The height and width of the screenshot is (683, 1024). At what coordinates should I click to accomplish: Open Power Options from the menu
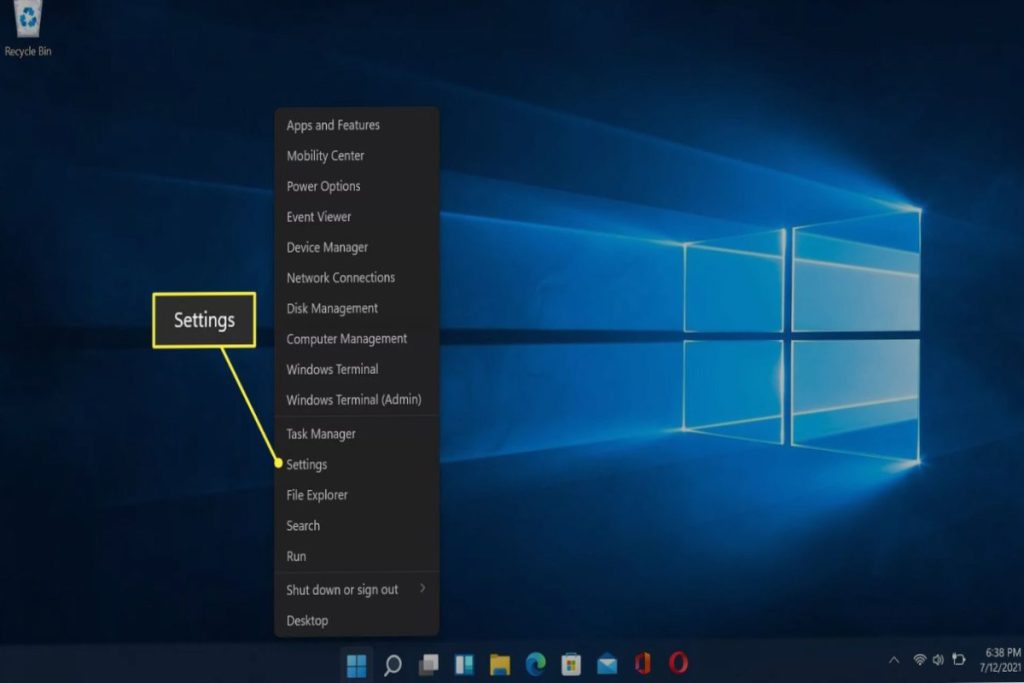[357, 187]
